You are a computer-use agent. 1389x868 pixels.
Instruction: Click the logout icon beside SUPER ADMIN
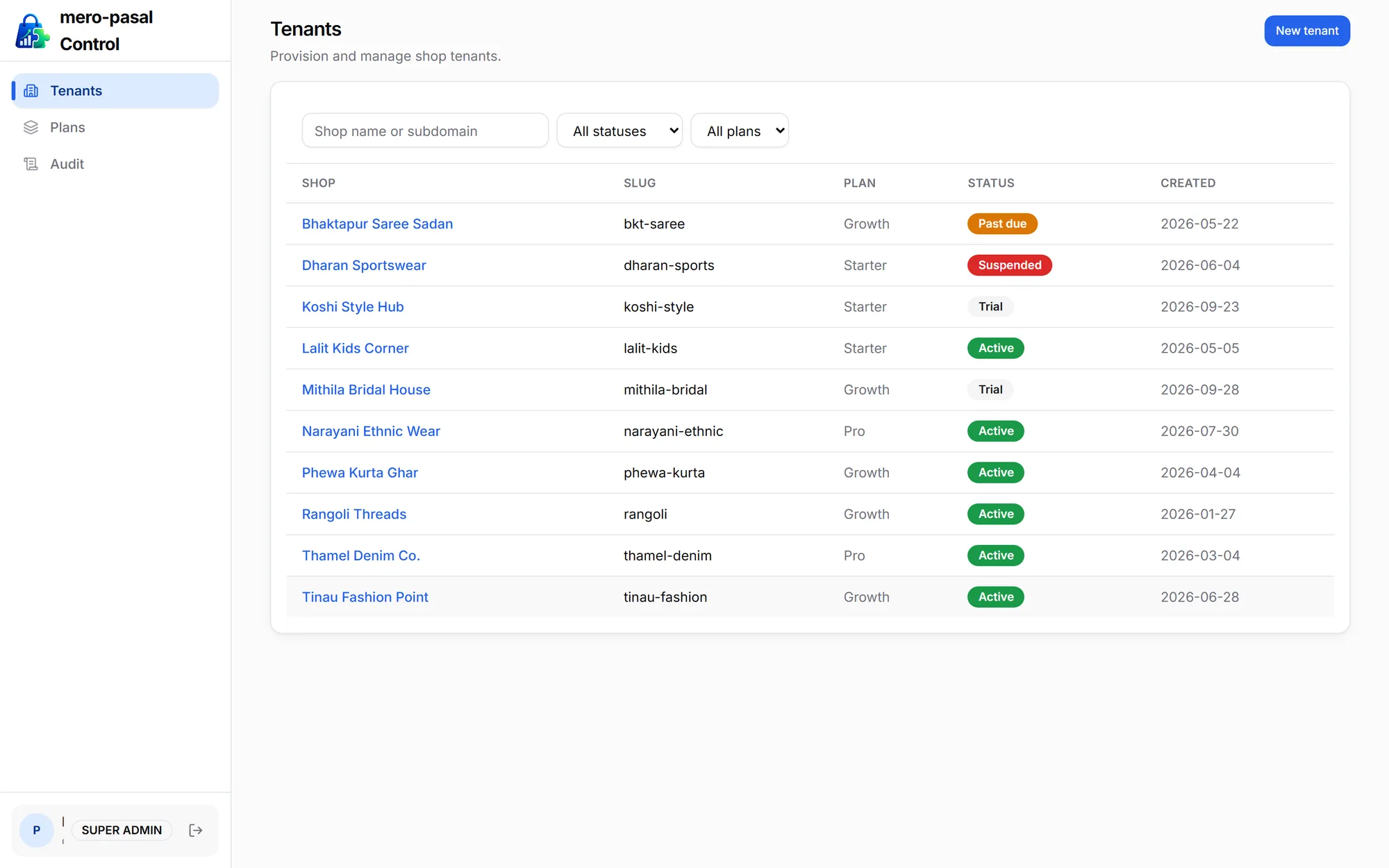click(x=196, y=831)
